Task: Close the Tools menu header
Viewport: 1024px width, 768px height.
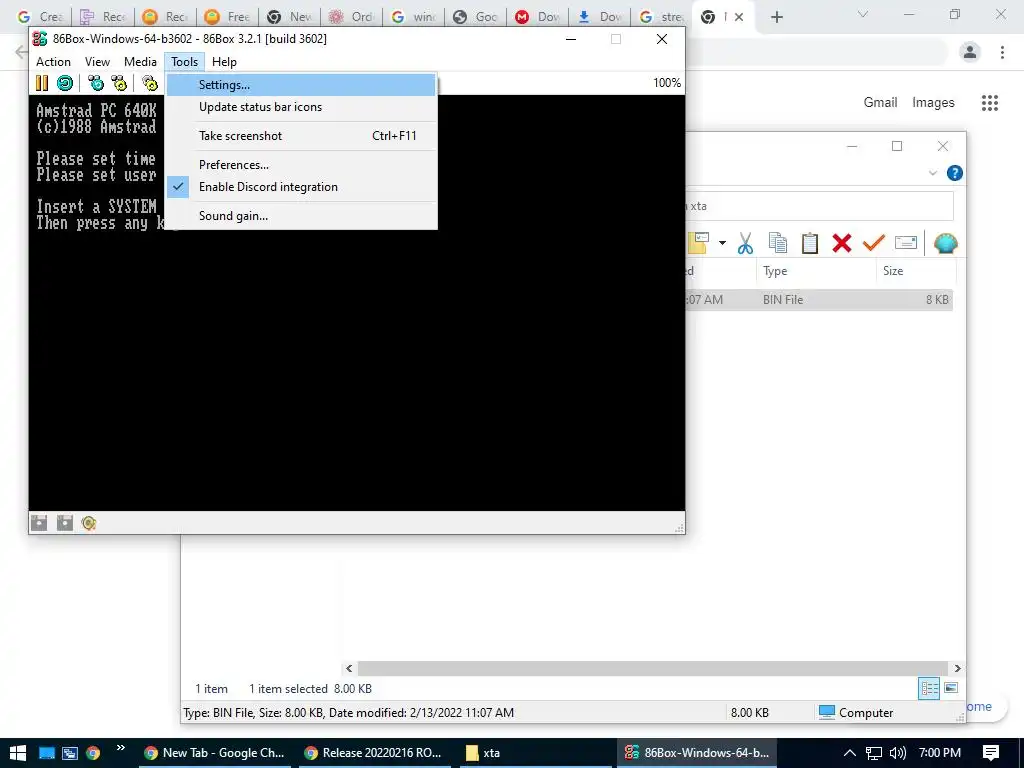Action: pos(184,61)
